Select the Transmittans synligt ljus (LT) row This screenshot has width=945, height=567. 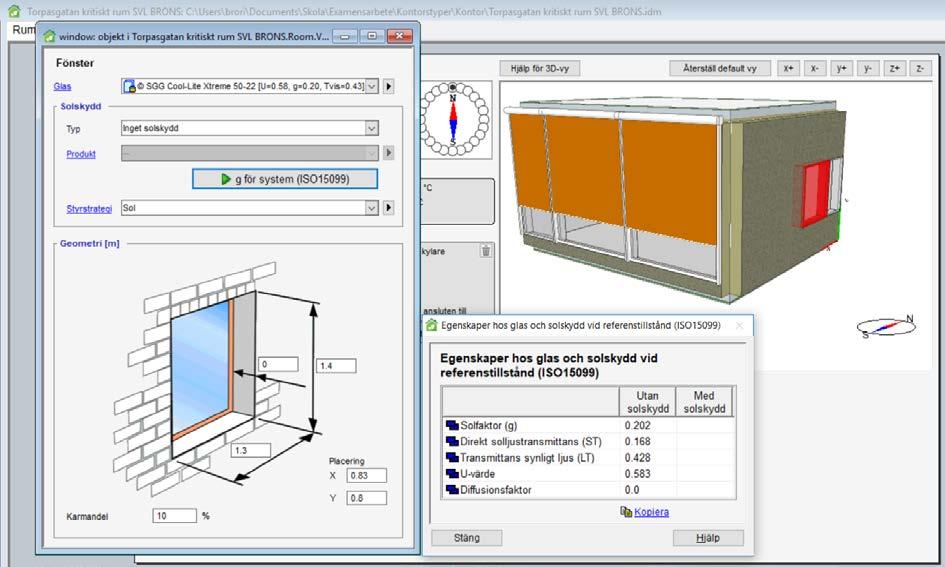(x=588, y=458)
